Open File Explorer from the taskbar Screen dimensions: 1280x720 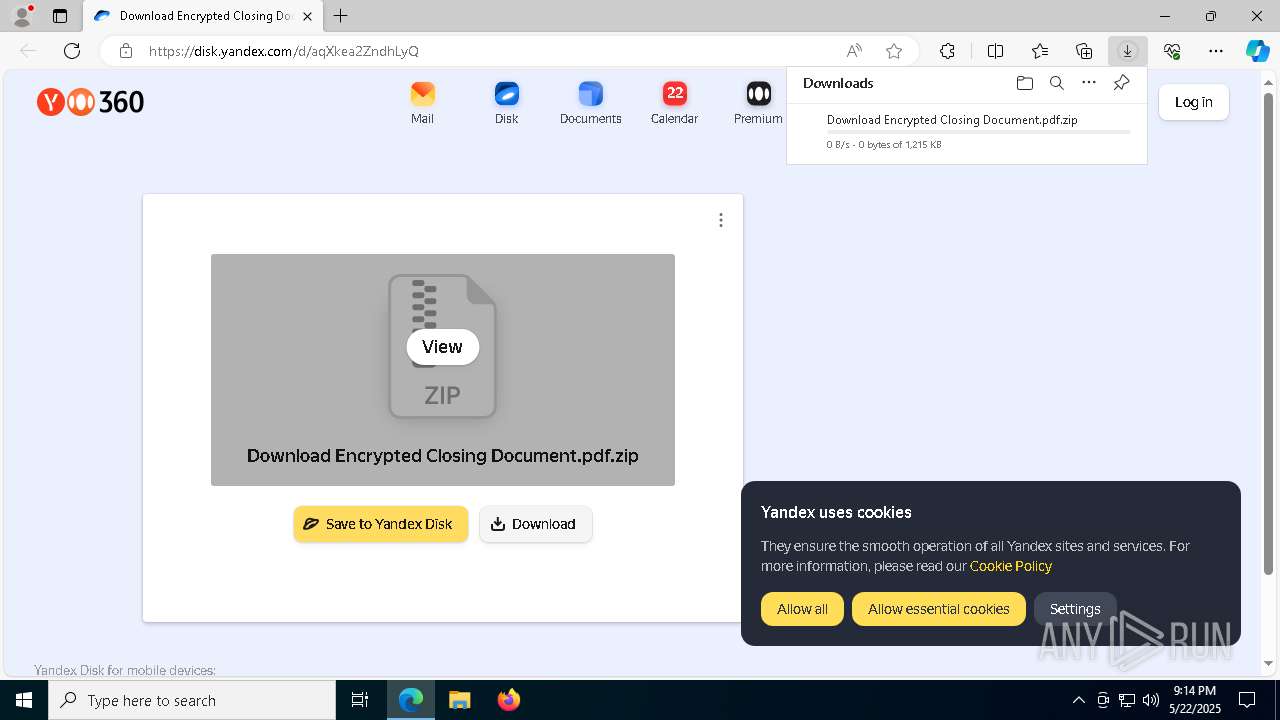click(x=459, y=700)
